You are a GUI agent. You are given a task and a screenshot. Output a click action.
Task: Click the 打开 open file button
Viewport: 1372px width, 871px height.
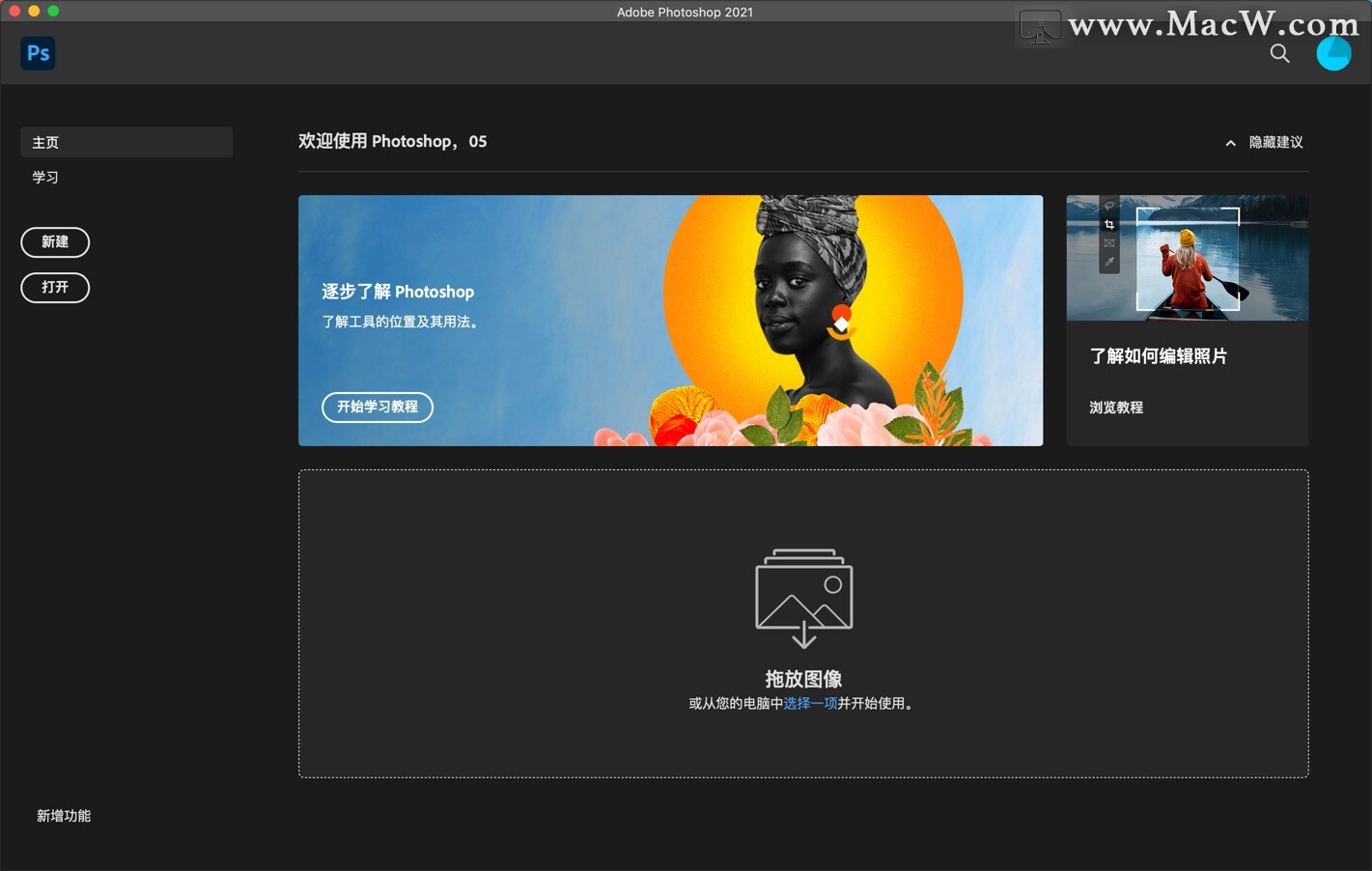pyautogui.click(x=55, y=288)
